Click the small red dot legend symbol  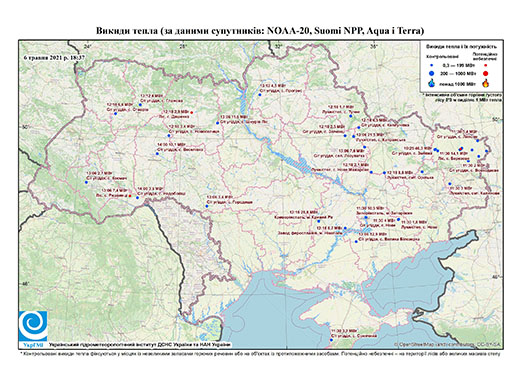coord(485,66)
